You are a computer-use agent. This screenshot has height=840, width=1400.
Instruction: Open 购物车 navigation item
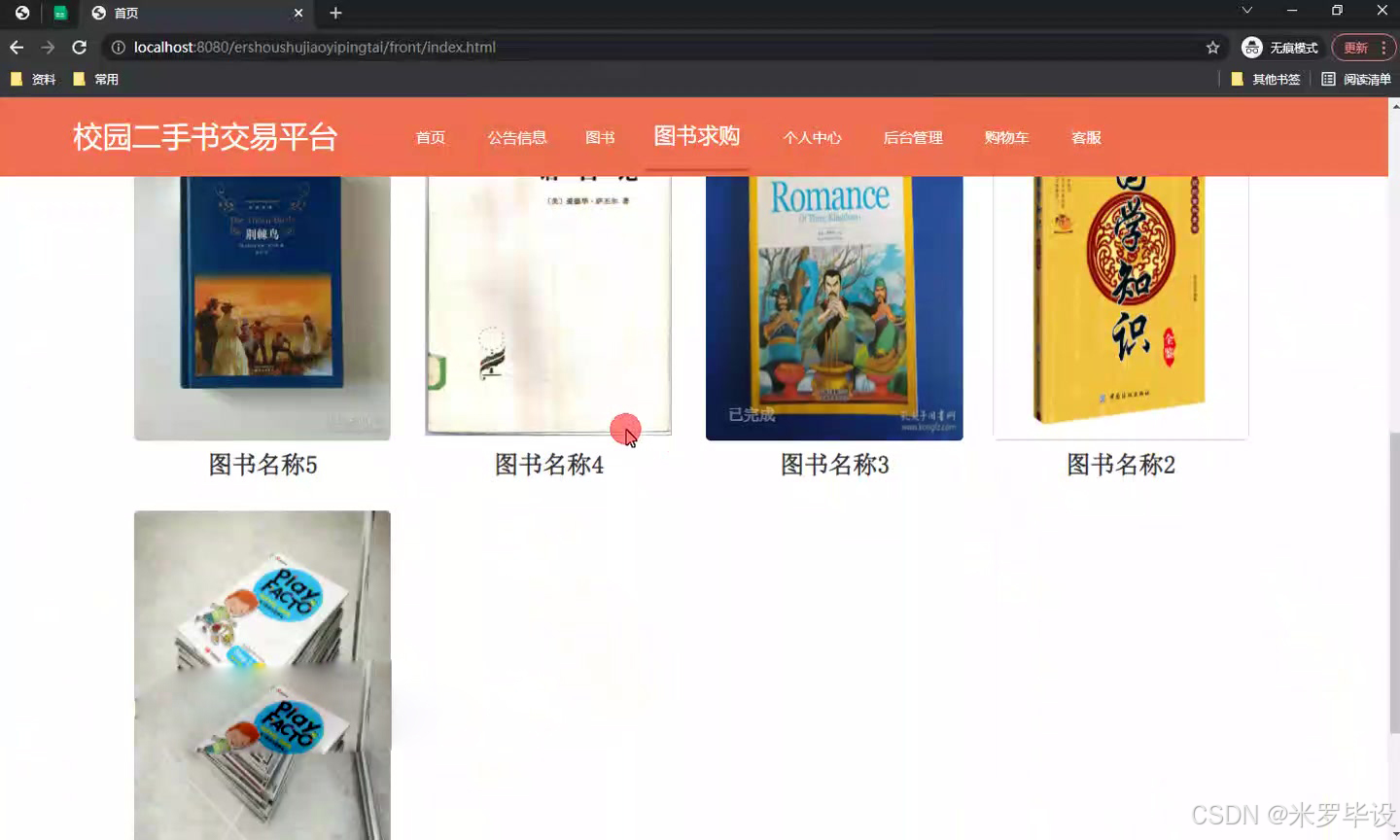[x=1006, y=137]
